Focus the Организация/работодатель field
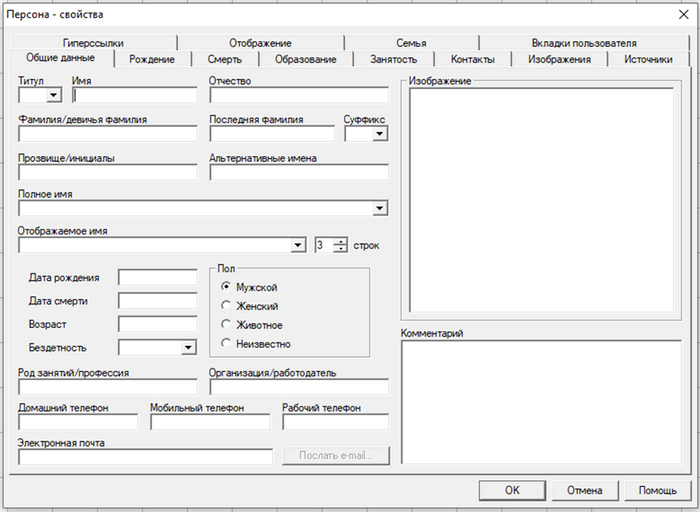 coord(299,387)
